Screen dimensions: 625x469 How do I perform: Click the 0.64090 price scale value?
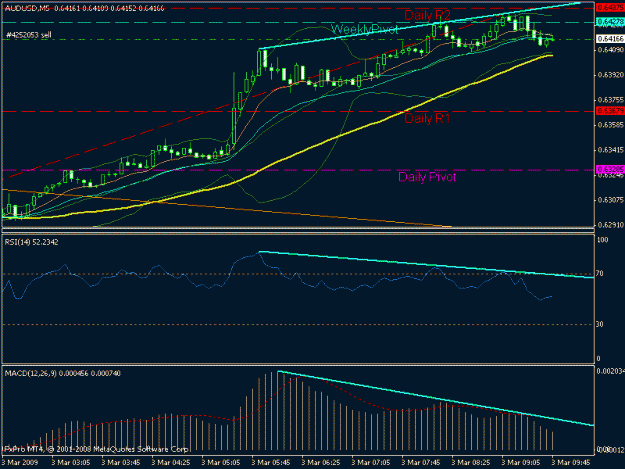pos(610,50)
